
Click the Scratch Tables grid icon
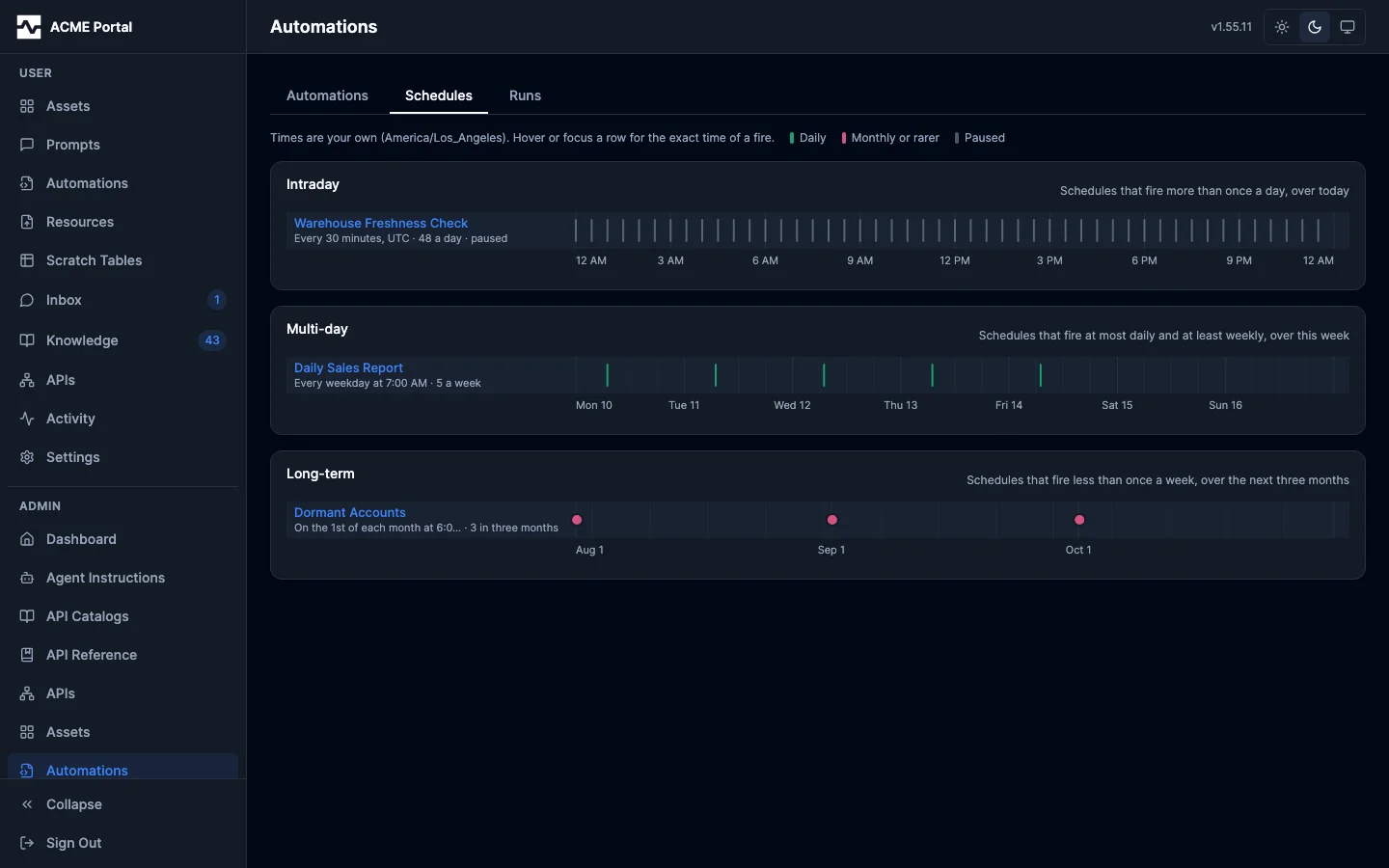click(27, 260)
